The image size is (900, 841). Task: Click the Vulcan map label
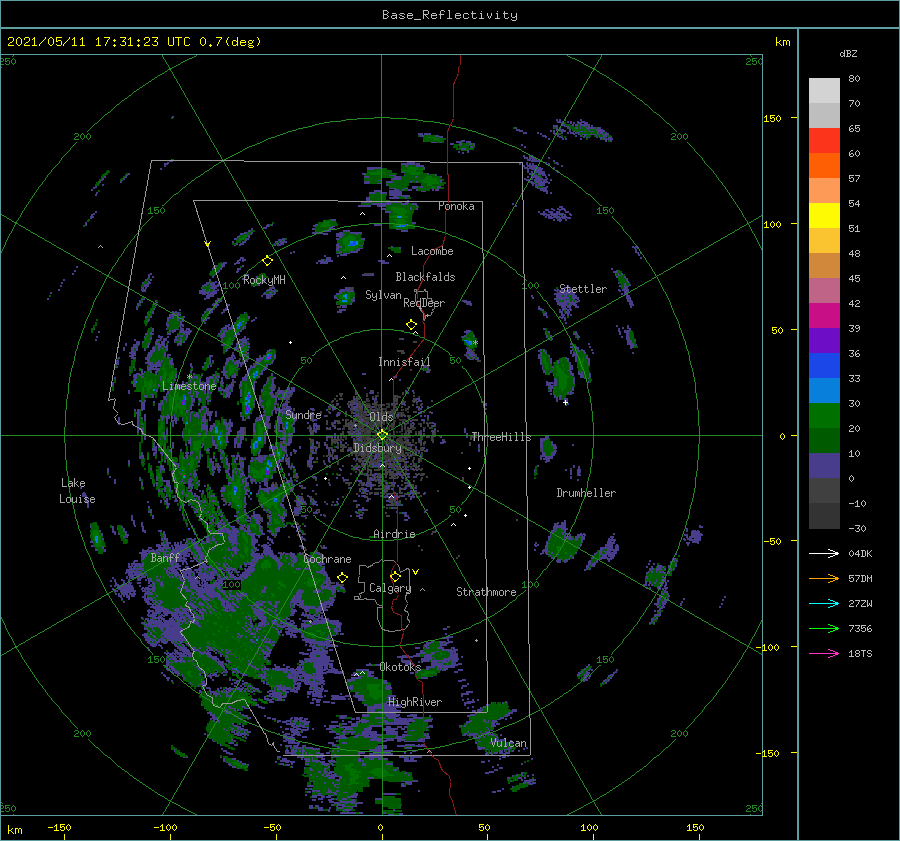[x=508, y=743]
